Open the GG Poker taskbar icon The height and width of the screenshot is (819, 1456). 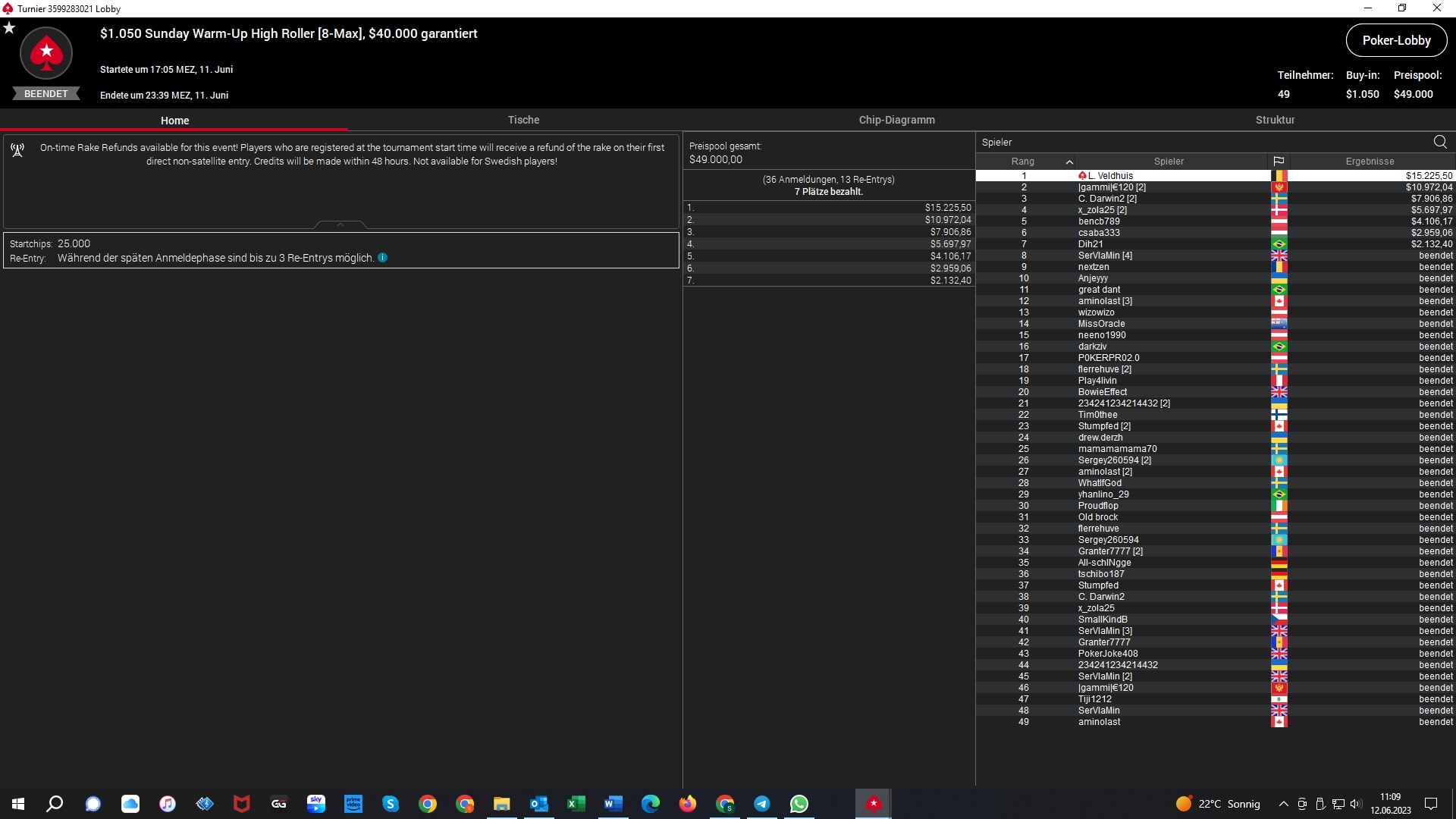279,804
